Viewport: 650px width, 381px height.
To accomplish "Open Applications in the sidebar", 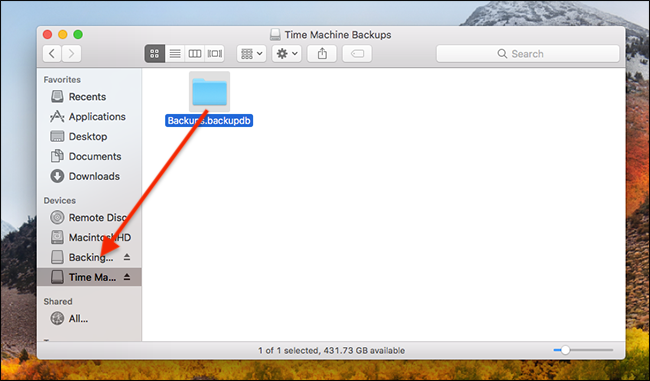I will pos(89,116).
